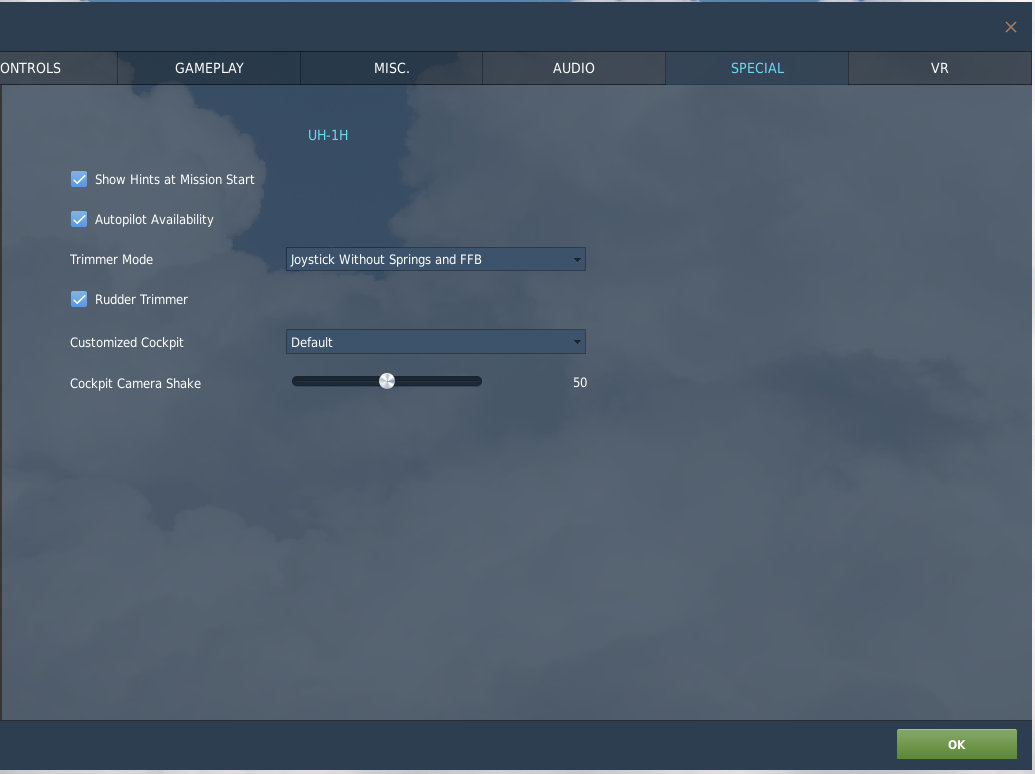1035x774 pixels.
Task: Click the Cockpit Camera Shake label
Action: click(135, 383)
